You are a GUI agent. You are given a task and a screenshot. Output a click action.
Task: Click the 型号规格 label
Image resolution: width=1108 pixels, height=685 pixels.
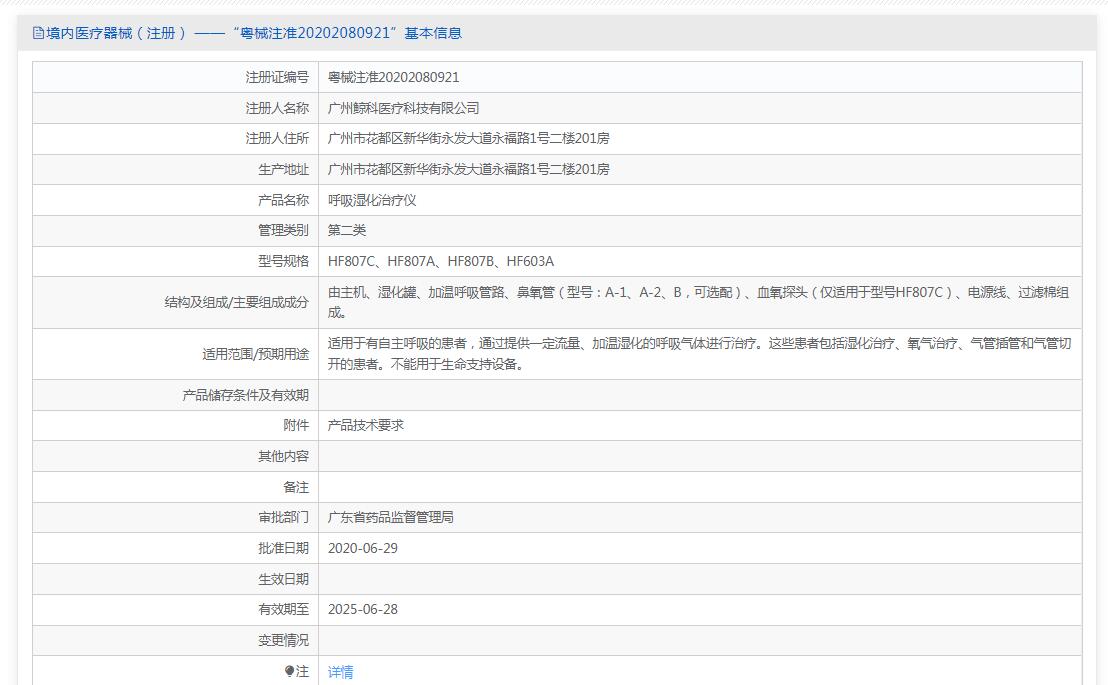click(x=283, y=262)
